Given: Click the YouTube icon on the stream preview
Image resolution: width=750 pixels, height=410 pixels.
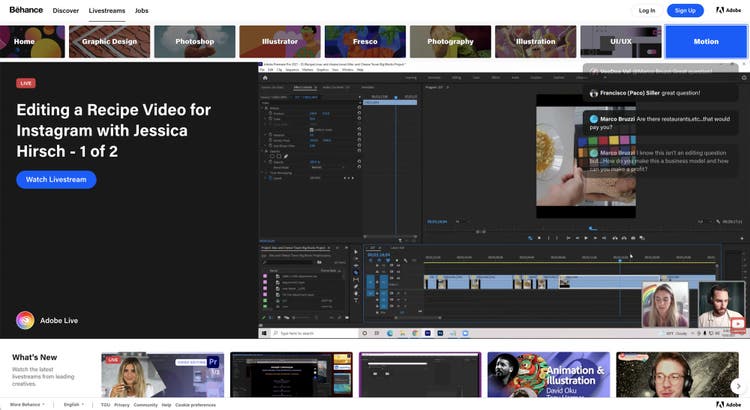Looking at the screenshot, I should click(738, 323).
